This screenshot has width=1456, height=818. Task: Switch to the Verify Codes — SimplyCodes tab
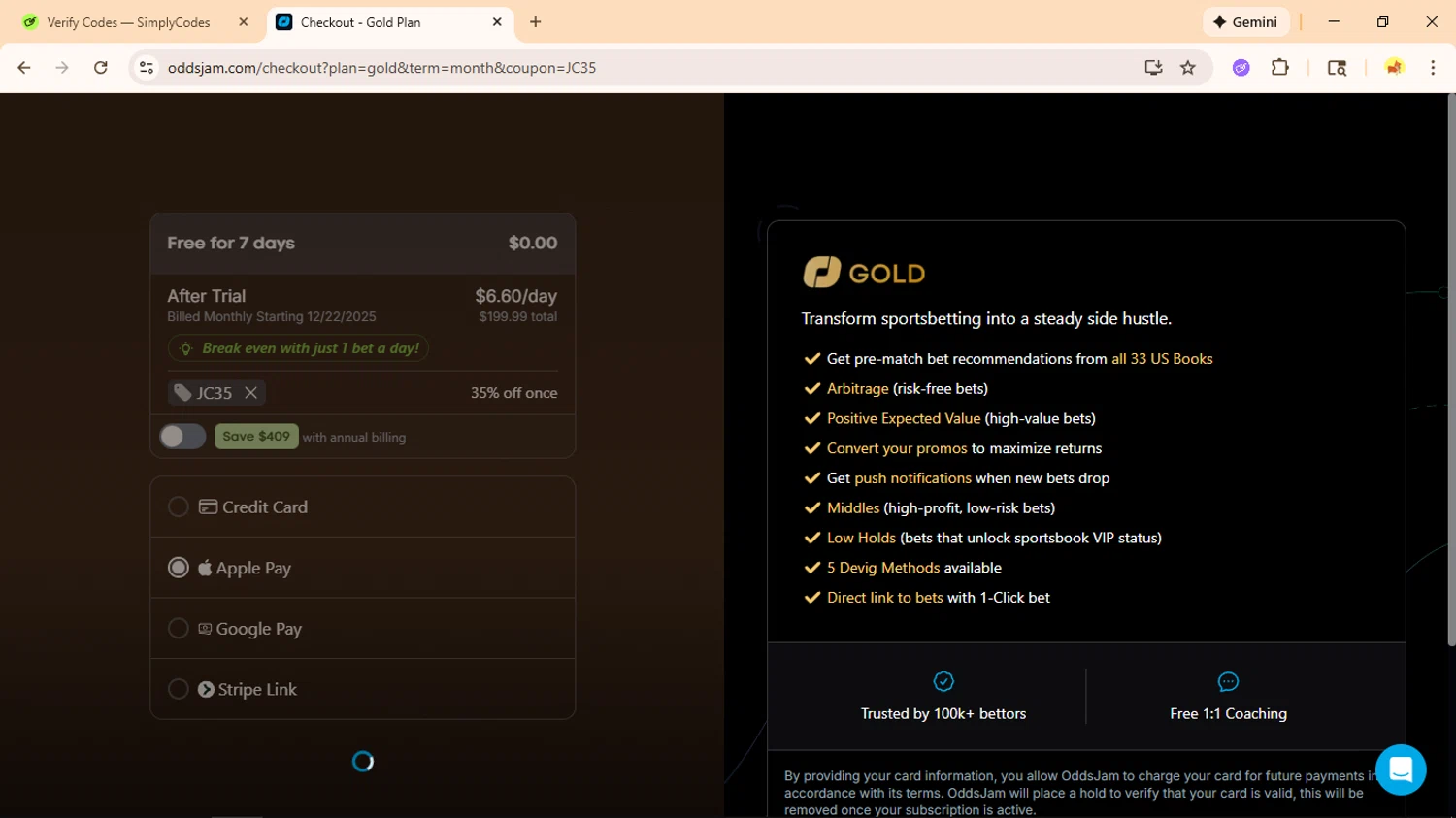coord(135,22)
